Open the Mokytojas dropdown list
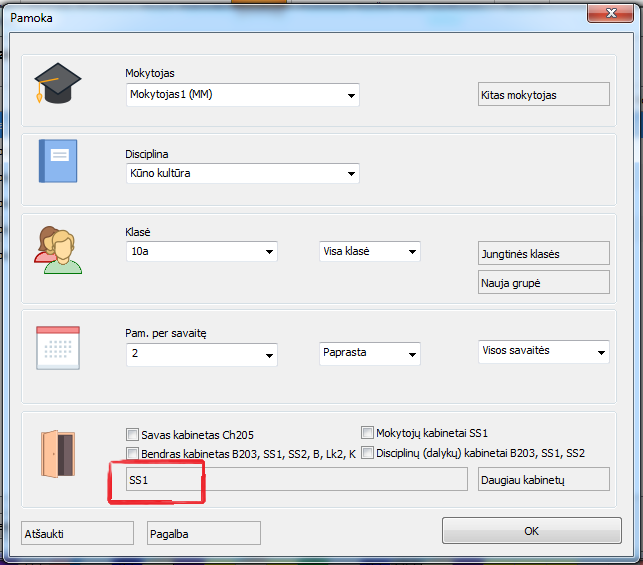Screen dimensions: 643x565 pyautogui.click(x=351, y=96)
